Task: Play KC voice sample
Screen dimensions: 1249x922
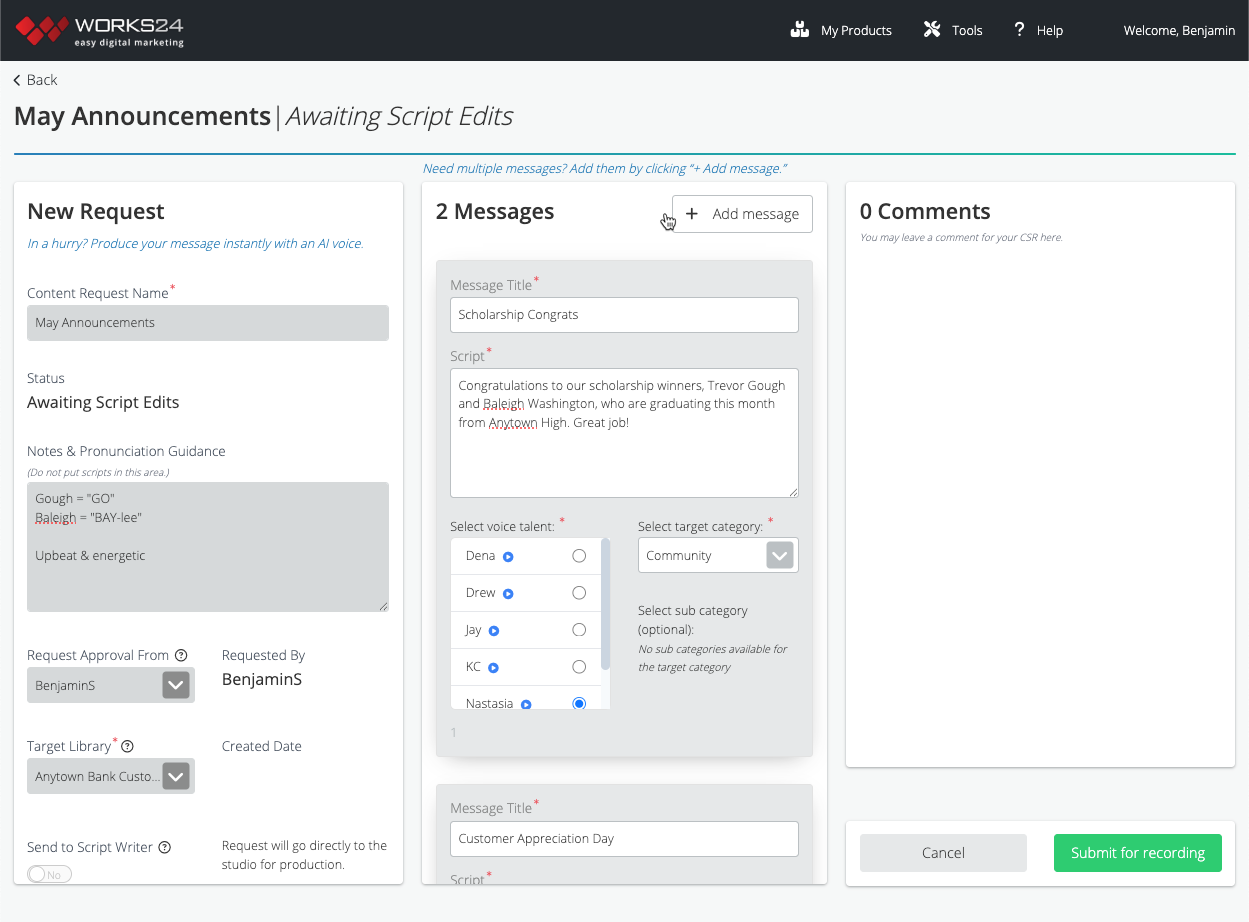Action: pyautogui.click(x=493, y=667)
